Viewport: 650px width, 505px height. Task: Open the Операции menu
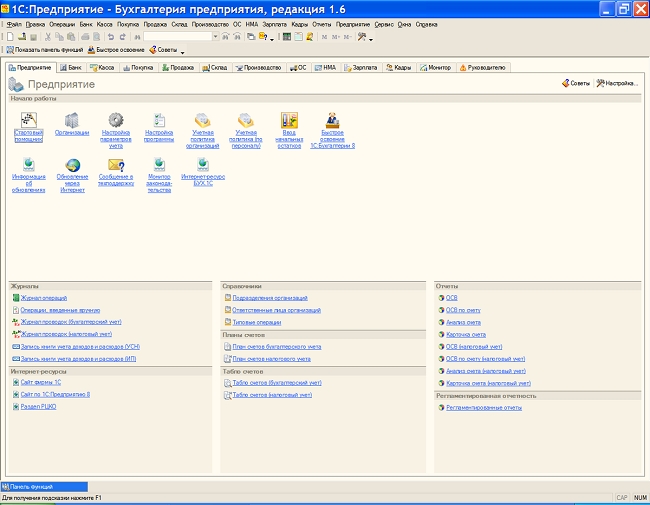tap(61, 22)
